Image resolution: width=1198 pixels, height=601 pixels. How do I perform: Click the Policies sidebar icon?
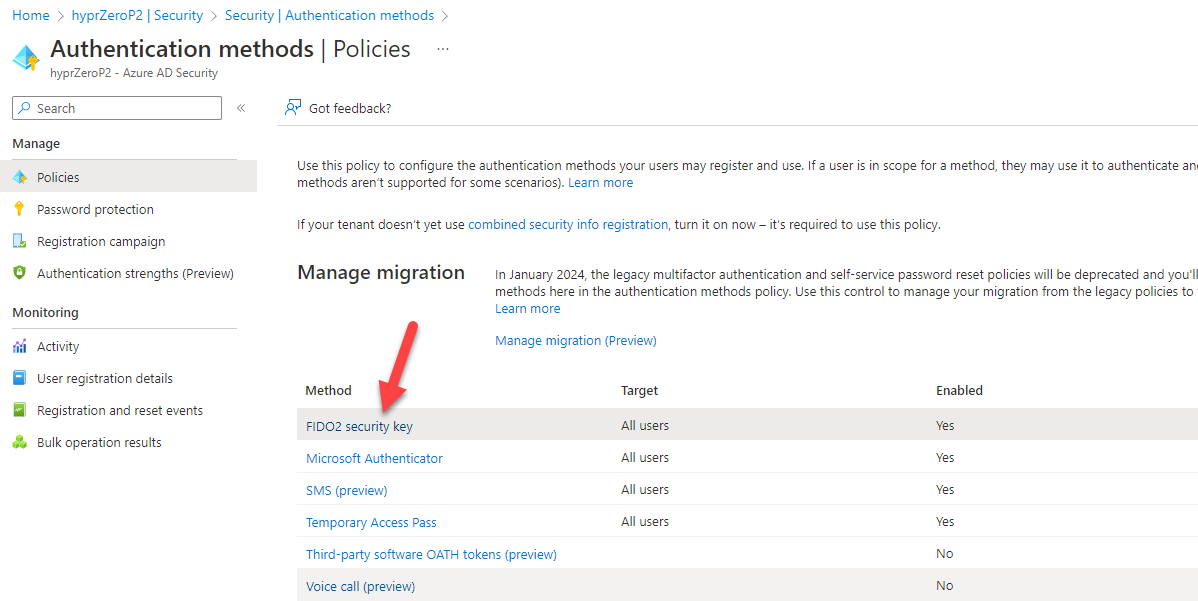(19, 177)
